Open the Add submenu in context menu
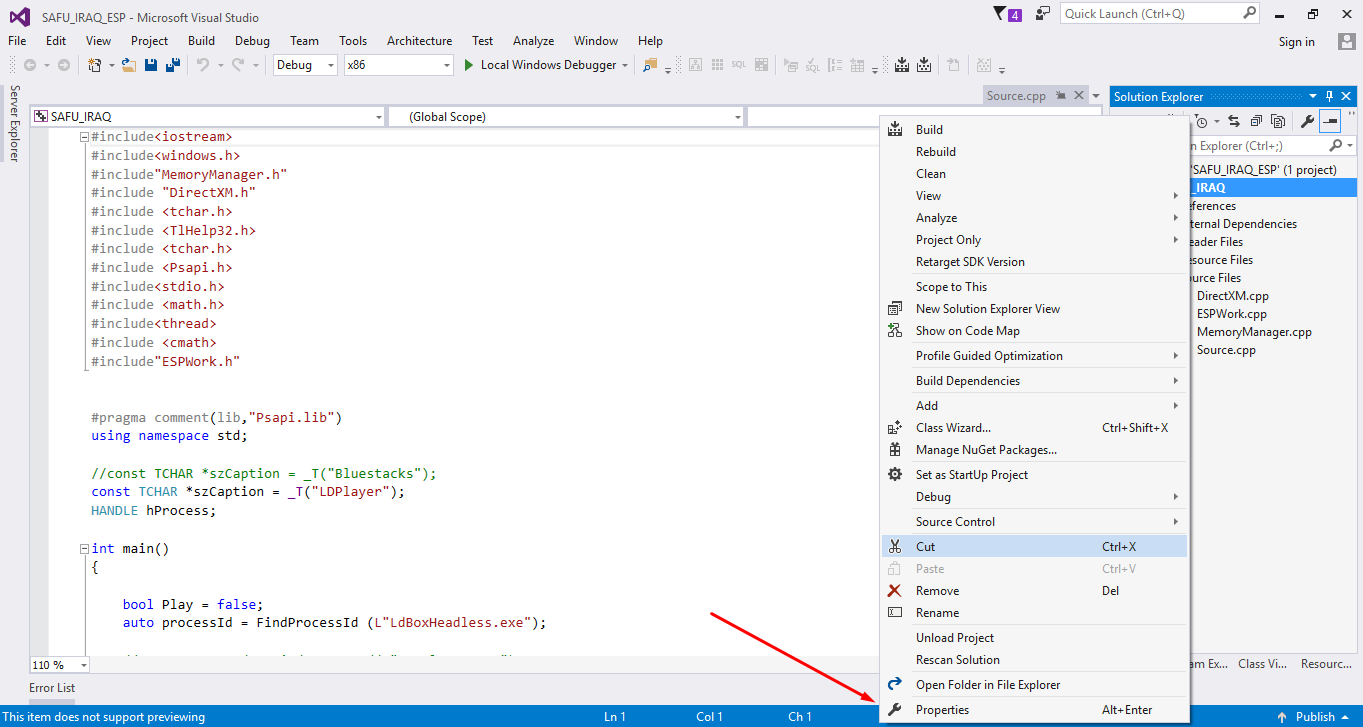 tap(1034, 406)
